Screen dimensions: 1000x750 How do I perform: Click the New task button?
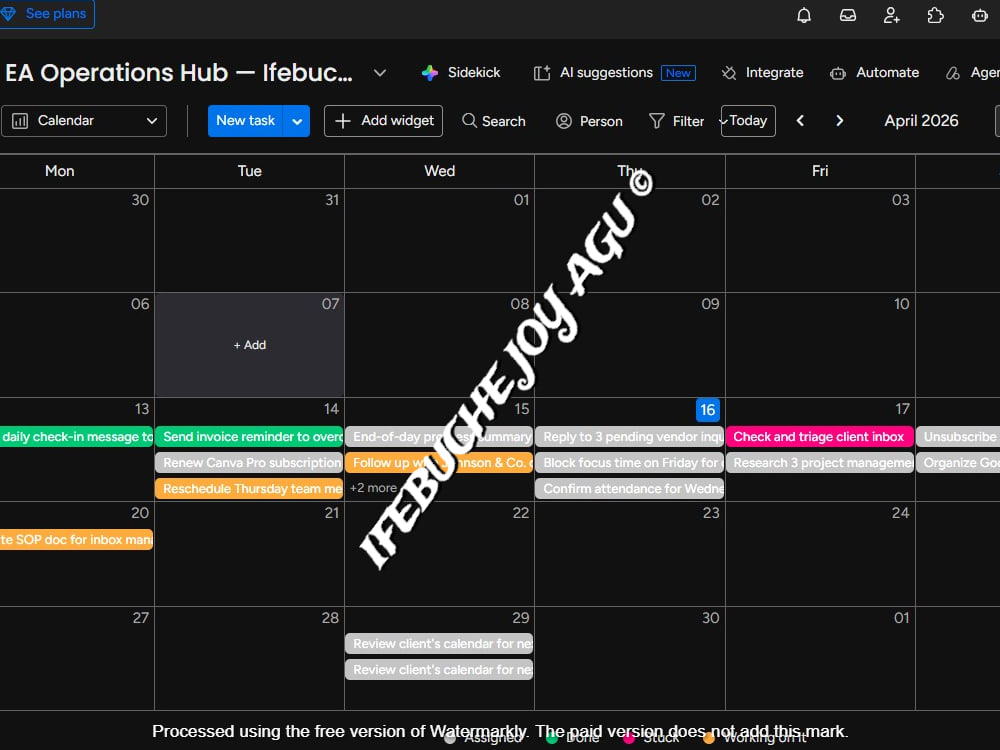pos(245,121)
